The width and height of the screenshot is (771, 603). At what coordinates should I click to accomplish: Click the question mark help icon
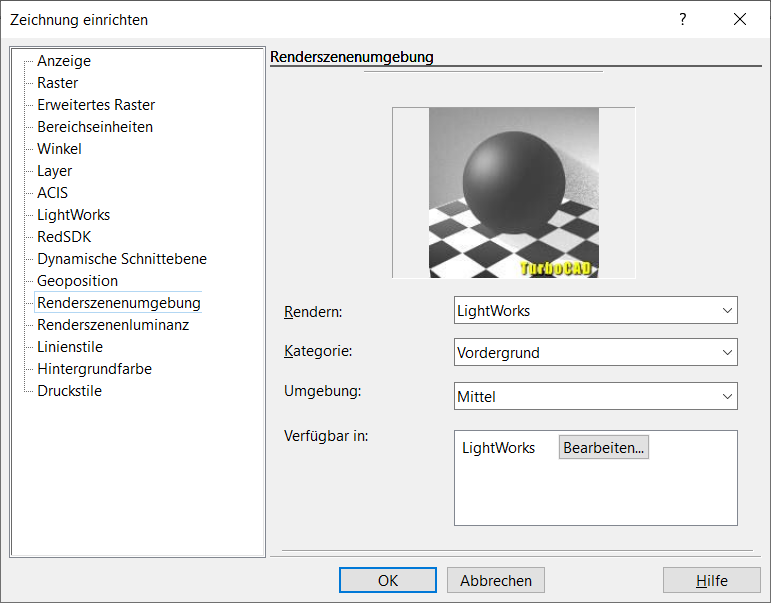coord(682,20)
